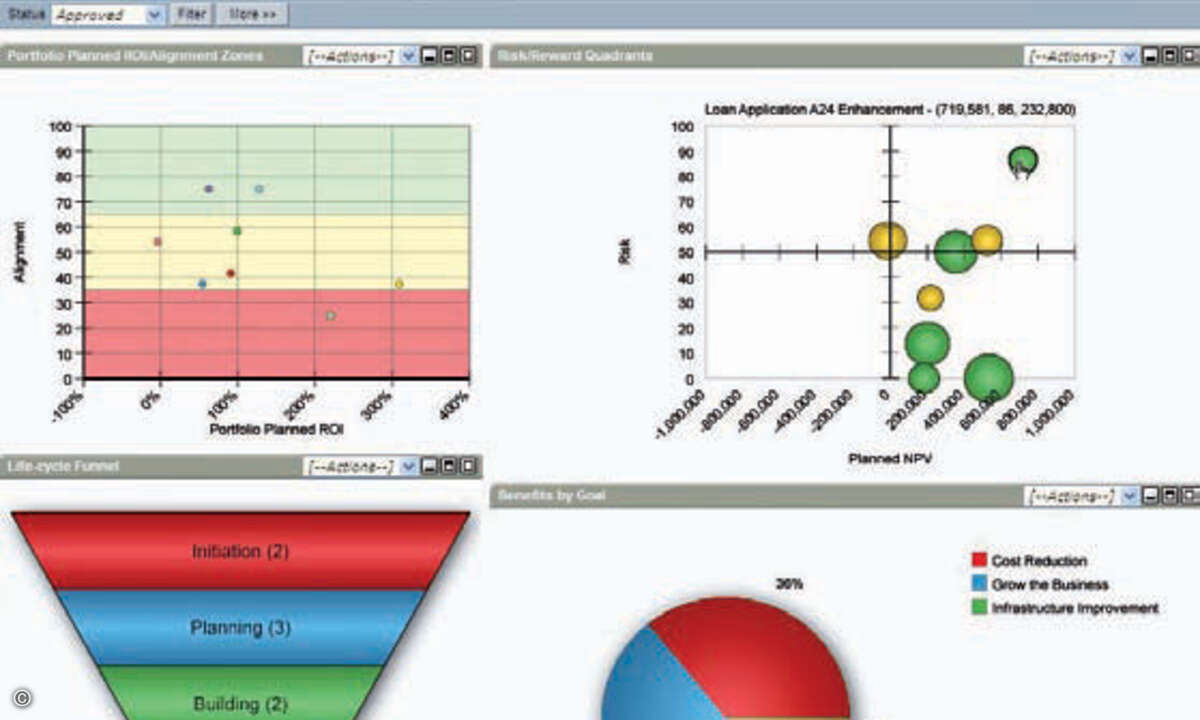Click the Life-cycle Funnel panel title

coord(63,466)
